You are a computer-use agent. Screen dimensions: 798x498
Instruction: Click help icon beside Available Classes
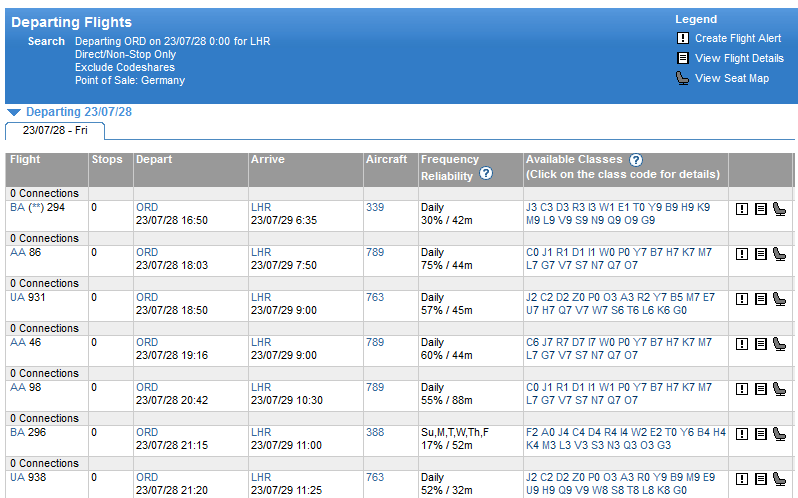click(x=636, y=160)
